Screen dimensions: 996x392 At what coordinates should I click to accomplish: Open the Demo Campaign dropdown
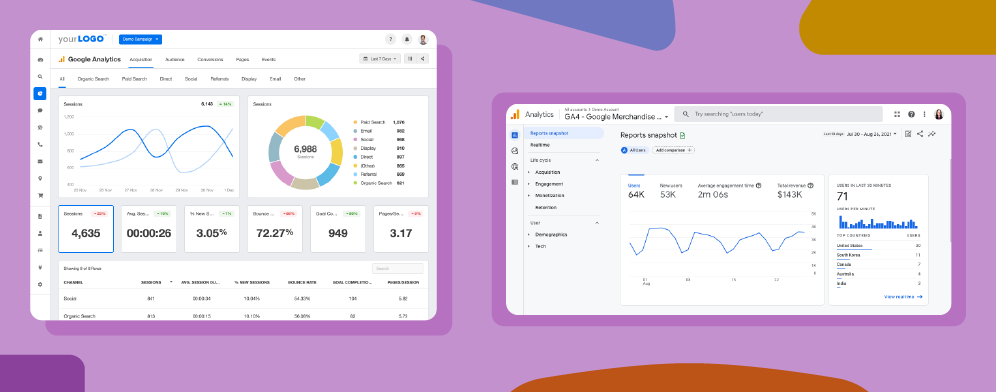click(x=140, y=39)
